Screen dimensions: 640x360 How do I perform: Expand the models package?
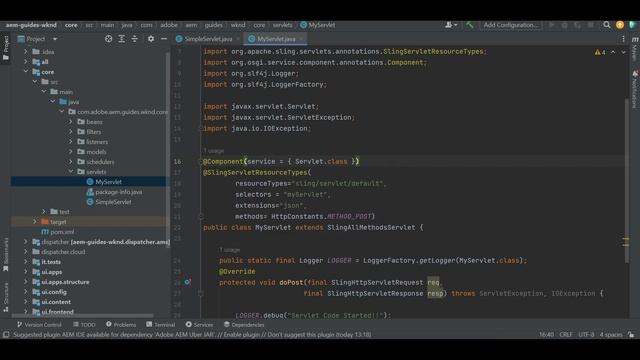[x=71, y=152]
